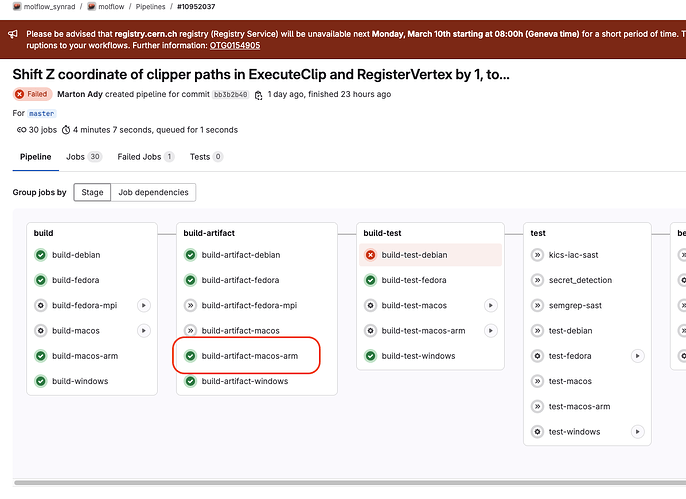The width and height of the screenshot is (686, 499).
Task: Click the passed status icon of build-macos-arm
Action: click(x=41, y=356)
